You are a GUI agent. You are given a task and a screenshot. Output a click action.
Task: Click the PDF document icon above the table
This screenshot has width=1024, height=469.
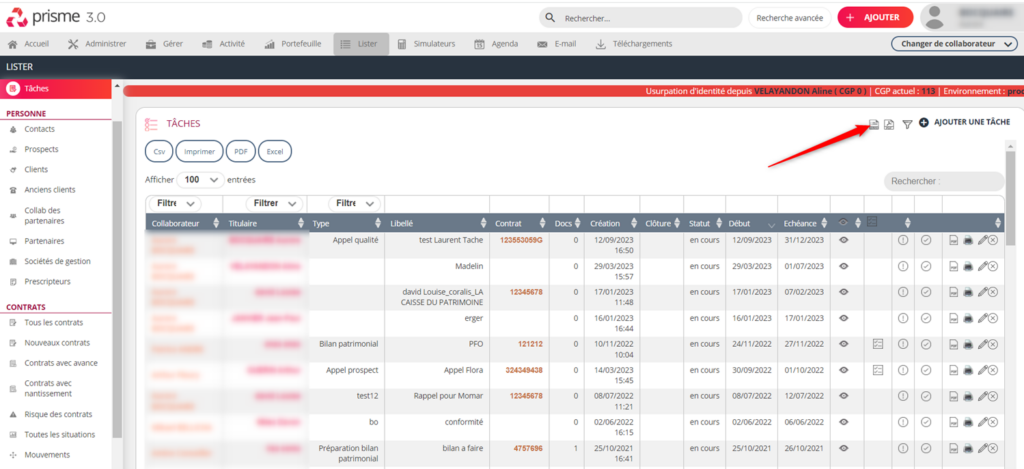(889, 124)
